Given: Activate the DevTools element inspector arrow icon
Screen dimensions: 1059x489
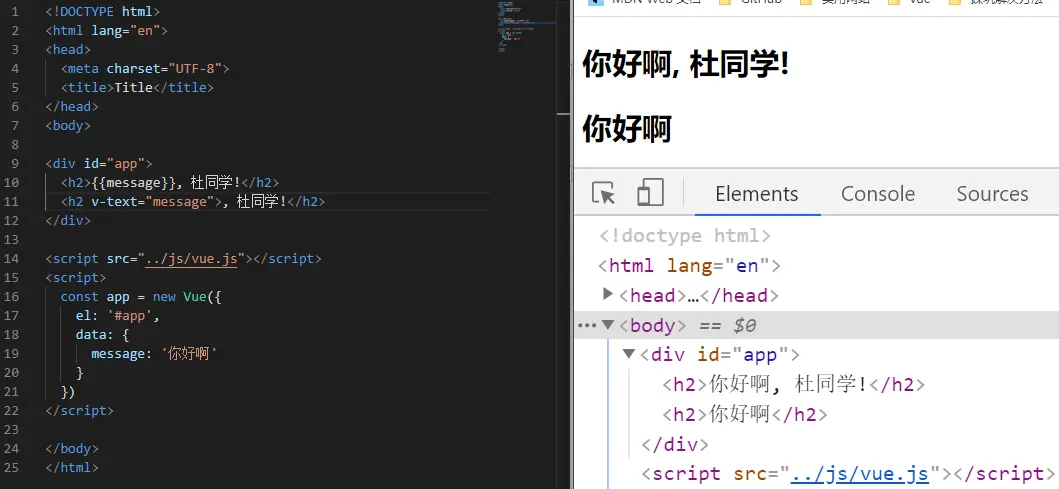Looking at the screenshot, I should point(603,193).
